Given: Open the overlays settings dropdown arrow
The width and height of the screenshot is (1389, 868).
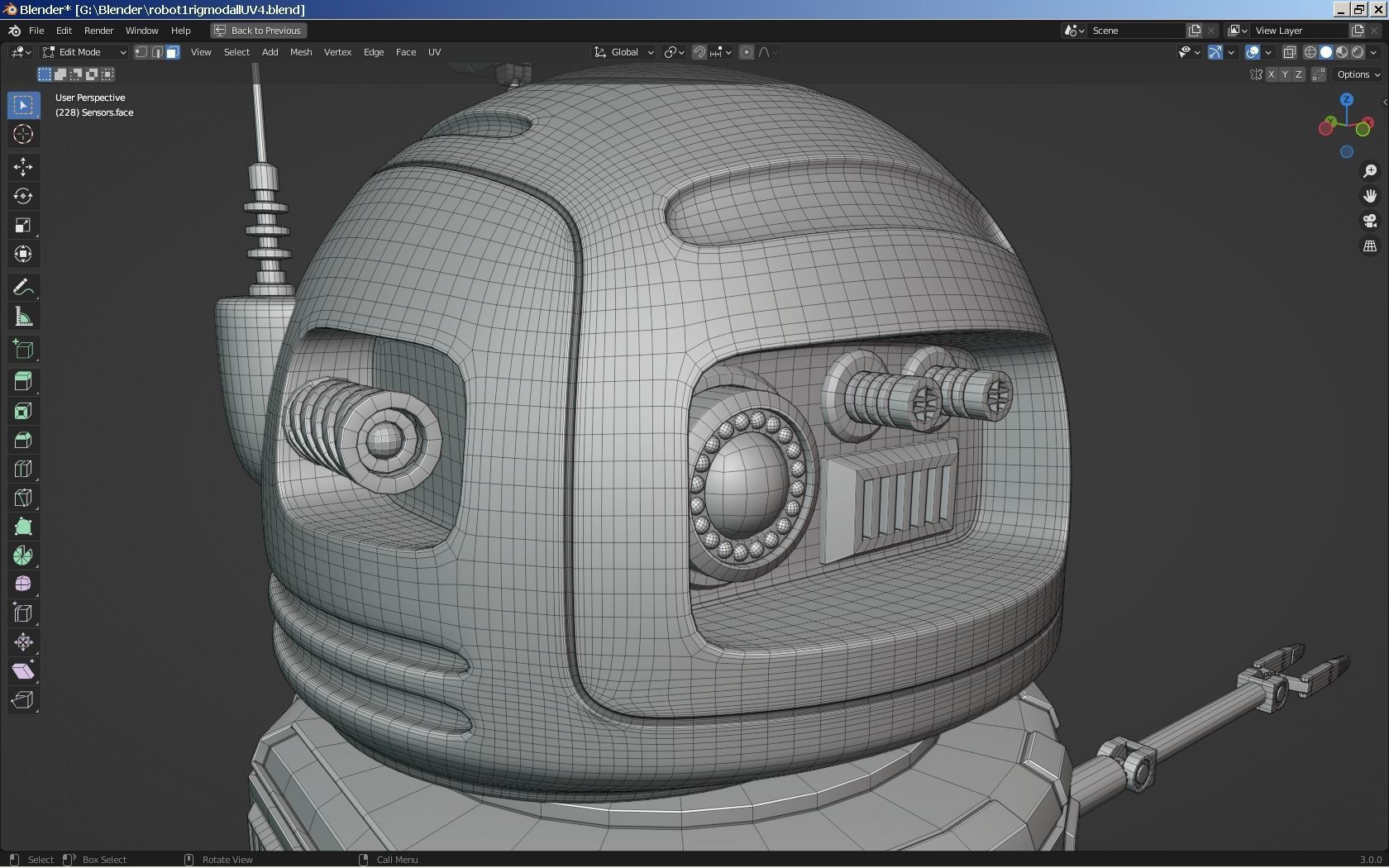Looking at the screenshot, I should click(1268, 52).
